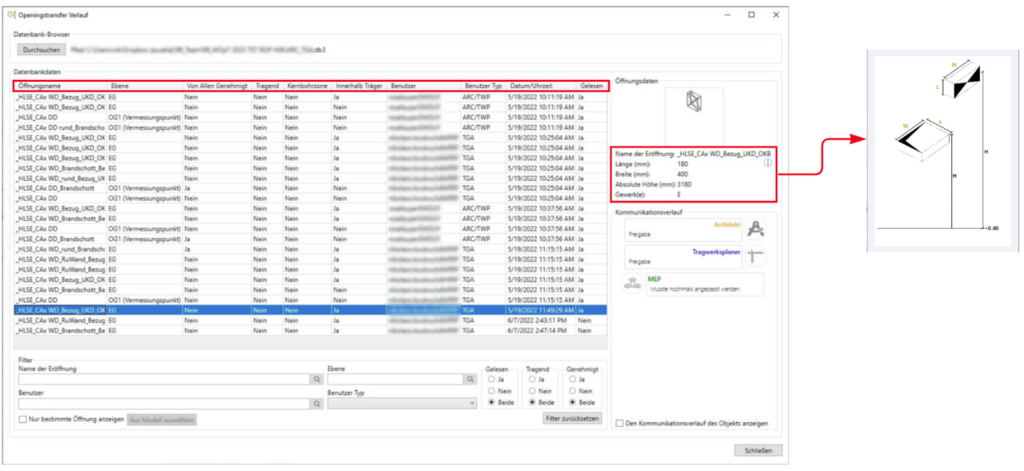Enable 'Nur bestimmte Öffnung anzeigen' checkbox
Viewport: 1024px width, 471px height.
[24, 419]
